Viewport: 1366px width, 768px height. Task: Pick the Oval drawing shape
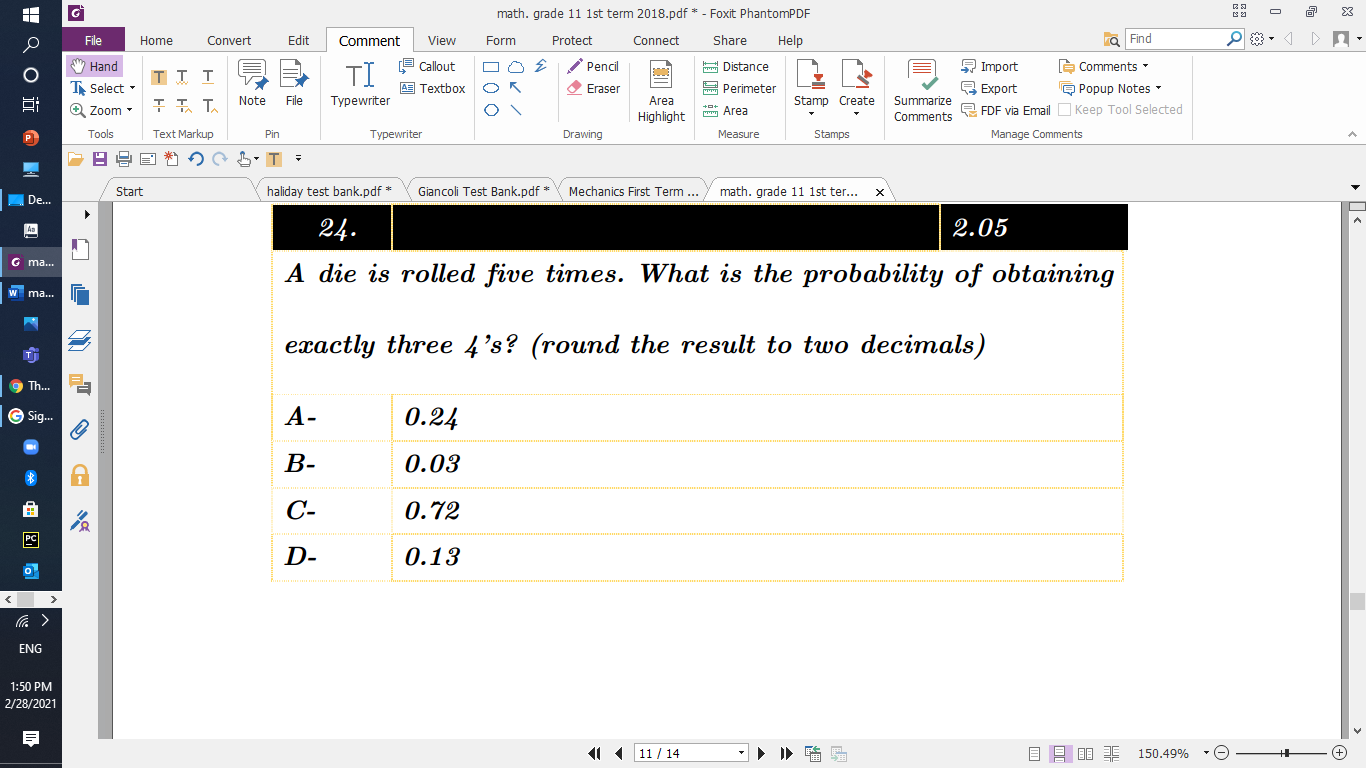(x=492, y=88)
